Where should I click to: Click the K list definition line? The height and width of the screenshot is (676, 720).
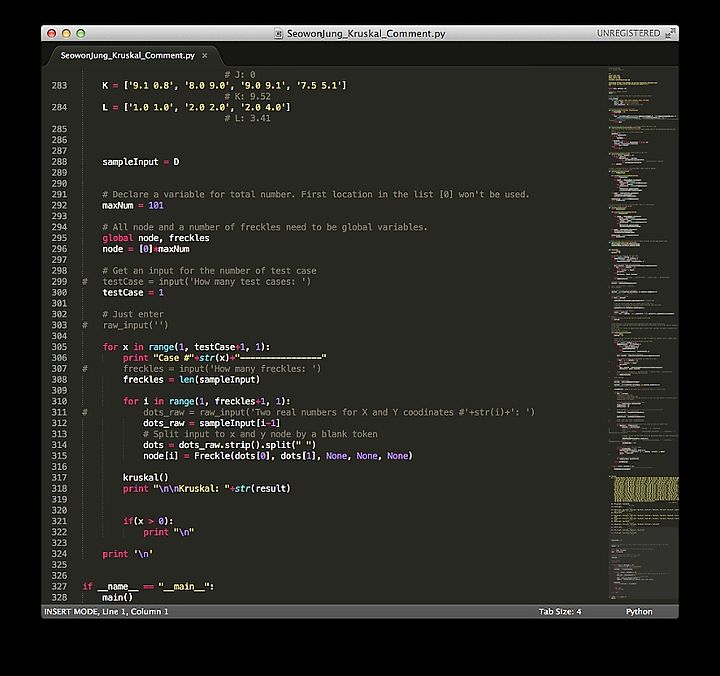point(225,85)
